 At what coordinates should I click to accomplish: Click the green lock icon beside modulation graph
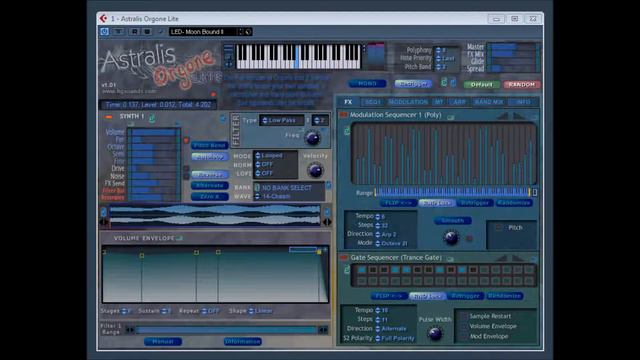pyautogui.click(x=347, y=131)
